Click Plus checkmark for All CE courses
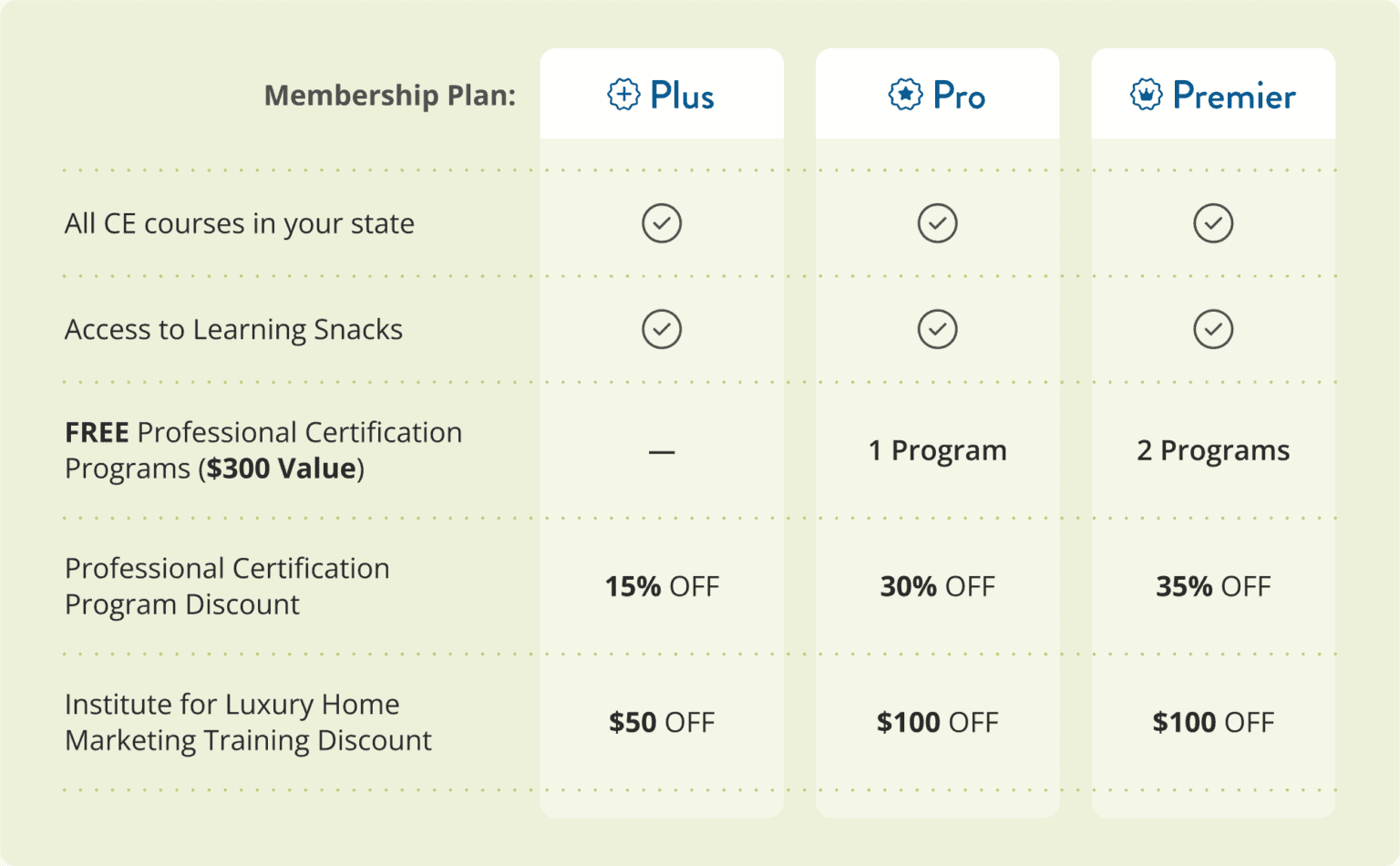The height and width of the screenshot is (866, 1400). coord(662,223)
